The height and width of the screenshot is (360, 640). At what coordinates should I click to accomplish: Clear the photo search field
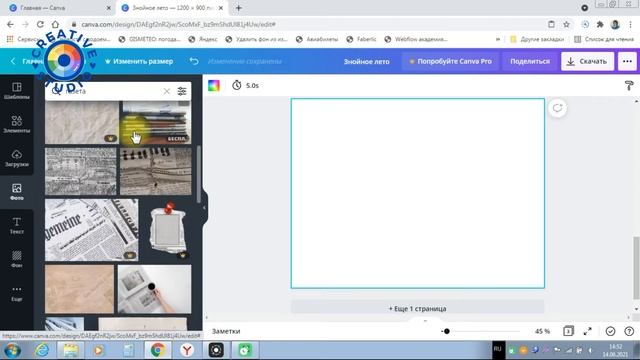[167, 91]
